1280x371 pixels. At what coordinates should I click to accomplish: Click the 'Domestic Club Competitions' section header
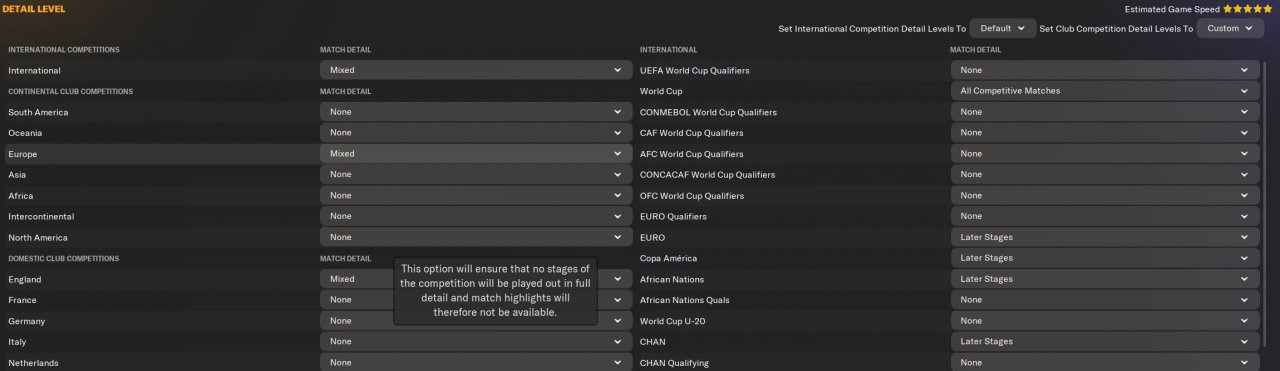[63, 258]
